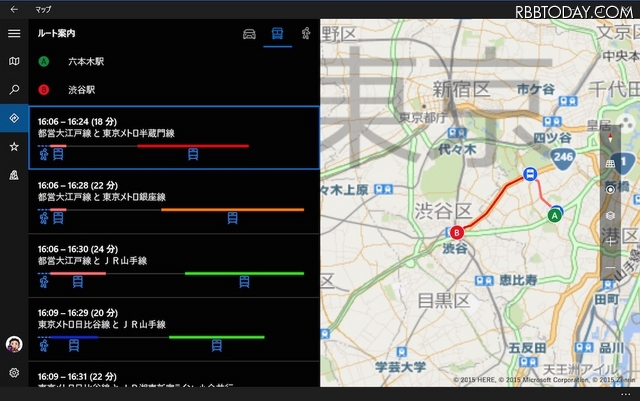The width and height of the screenshot is (640, 401).
Task: Select the 16:06 – 16:24 (18 分) route
Action: tap(174, 138)
